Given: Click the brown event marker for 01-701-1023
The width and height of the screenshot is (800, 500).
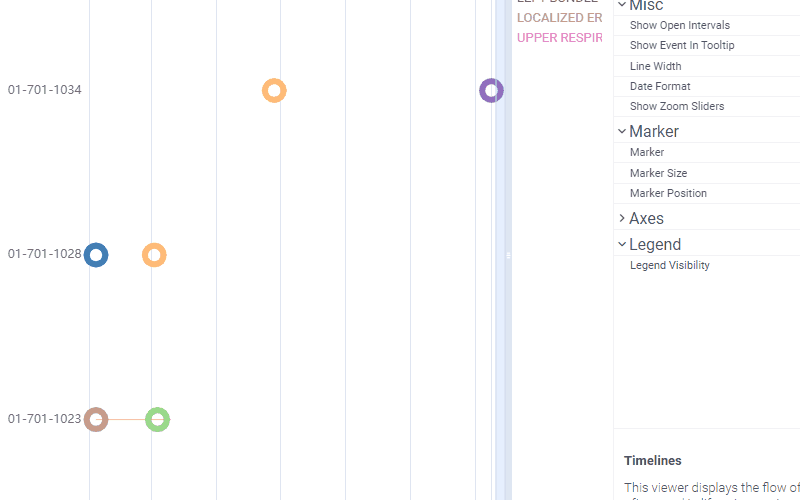Looking at the screenshot, I should point(96,419).
